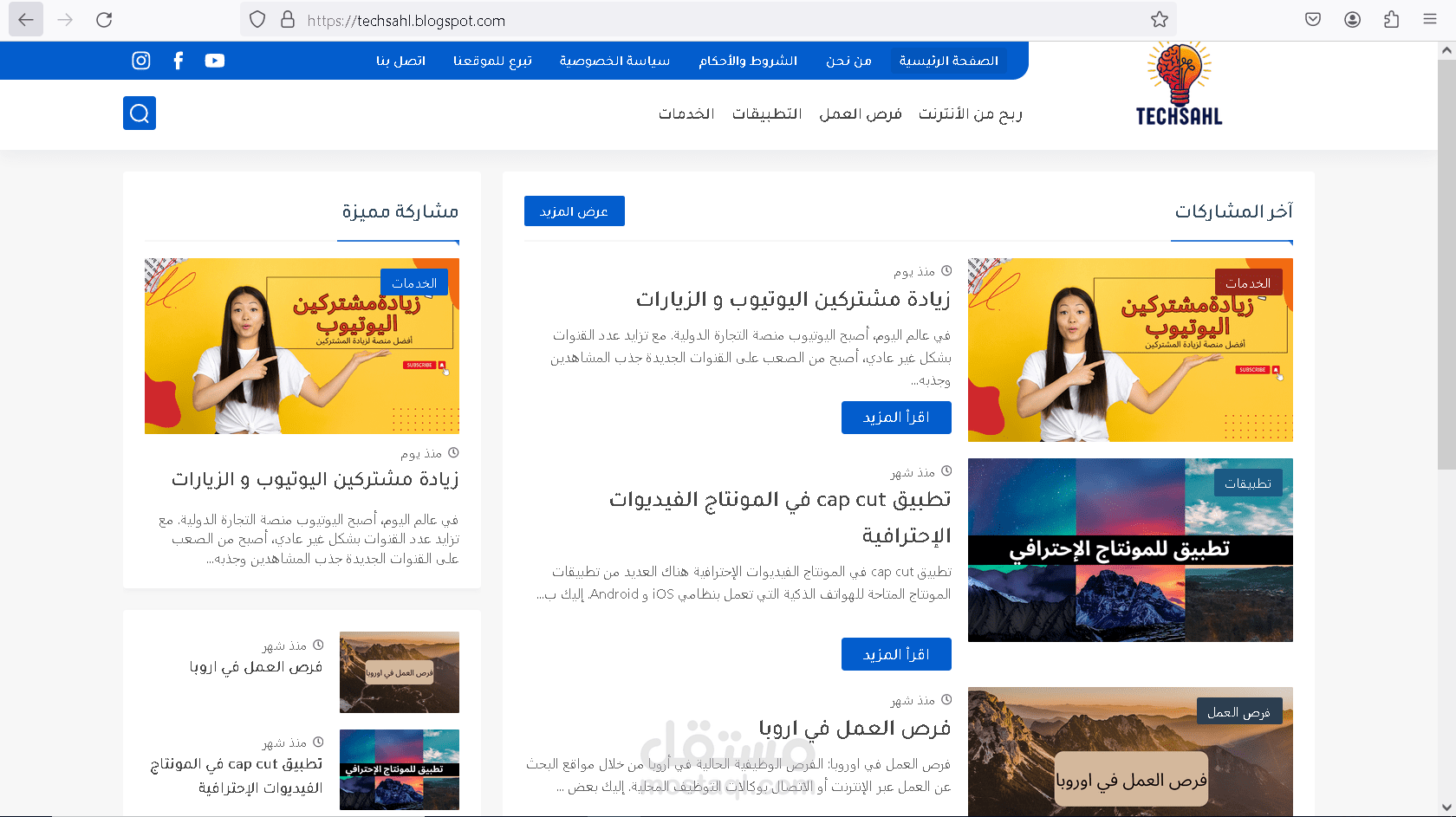Open the site's Instagram icon
Image resolution: width=1456 pixels, height=817 pixels.
tap(141, 61)
